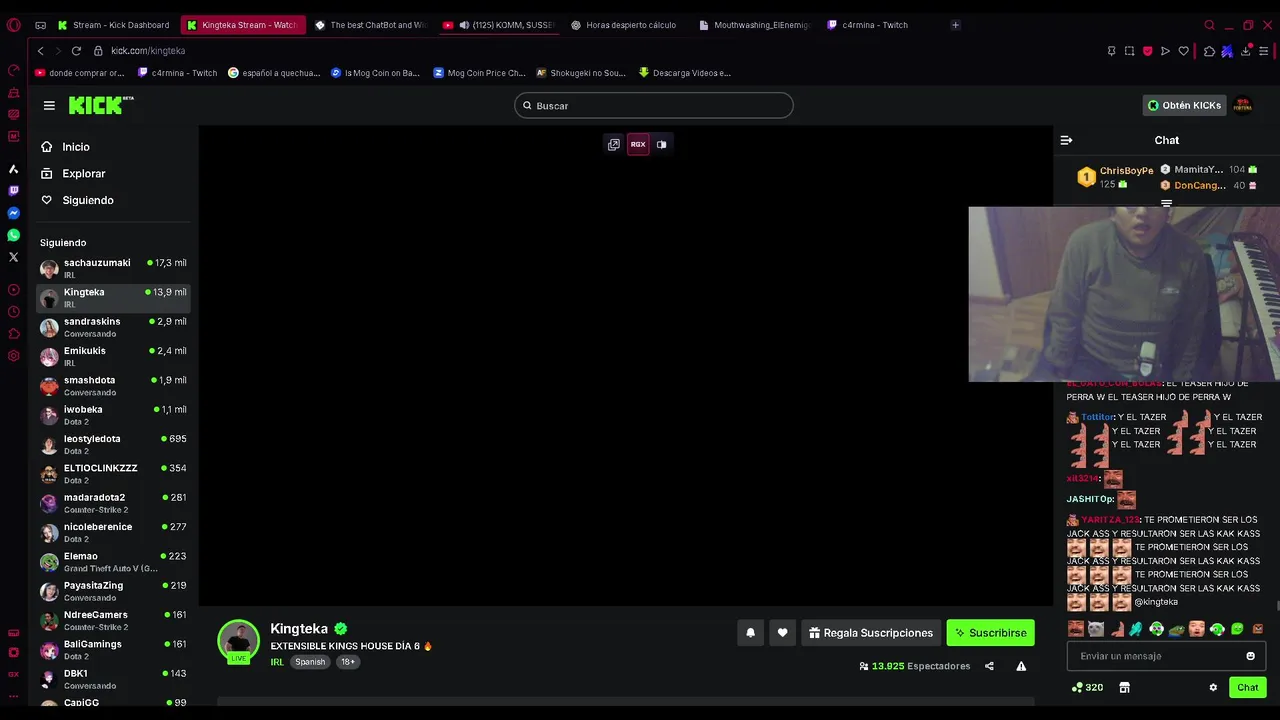This screenshot has width=1280, height=720.
Task: Click the Spanish language tag
Action: (310, 662)
